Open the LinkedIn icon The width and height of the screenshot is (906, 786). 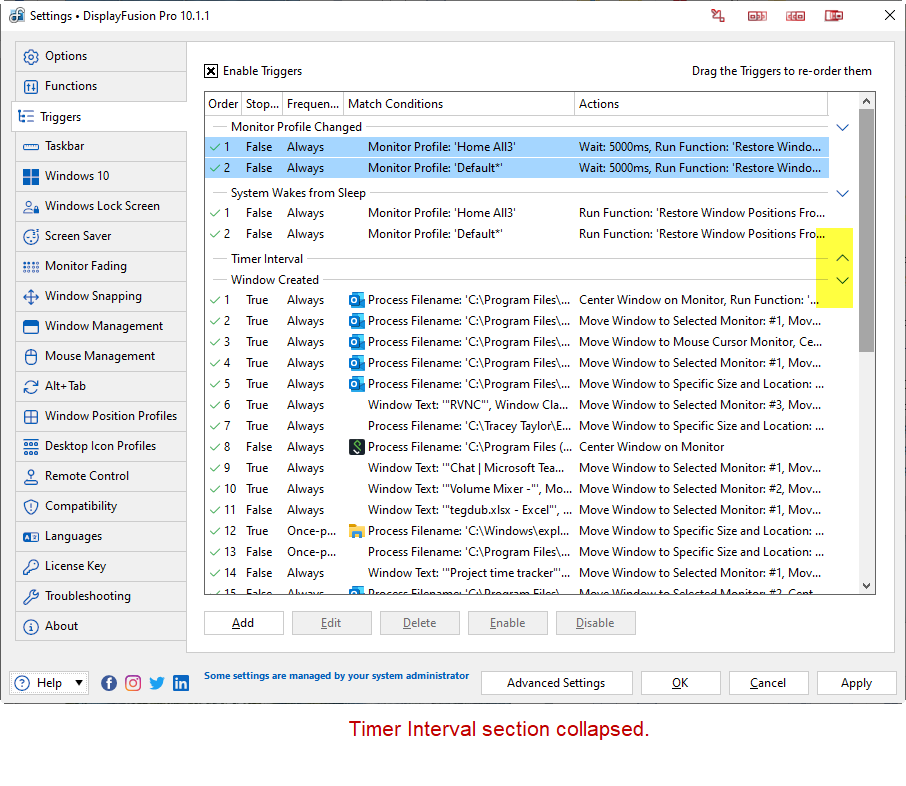pyautogui.click(x=181, y=683)
